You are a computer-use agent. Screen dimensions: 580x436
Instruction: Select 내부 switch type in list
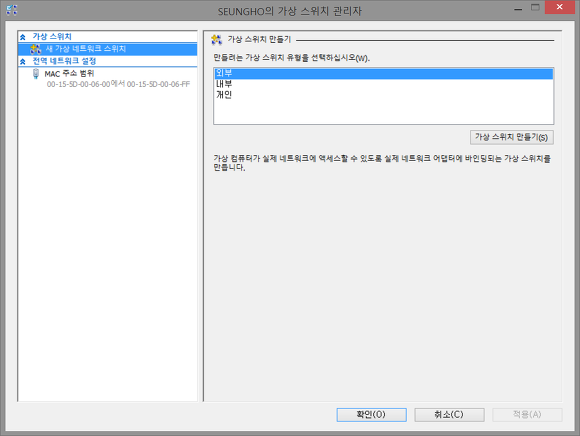tap(384, 84)
